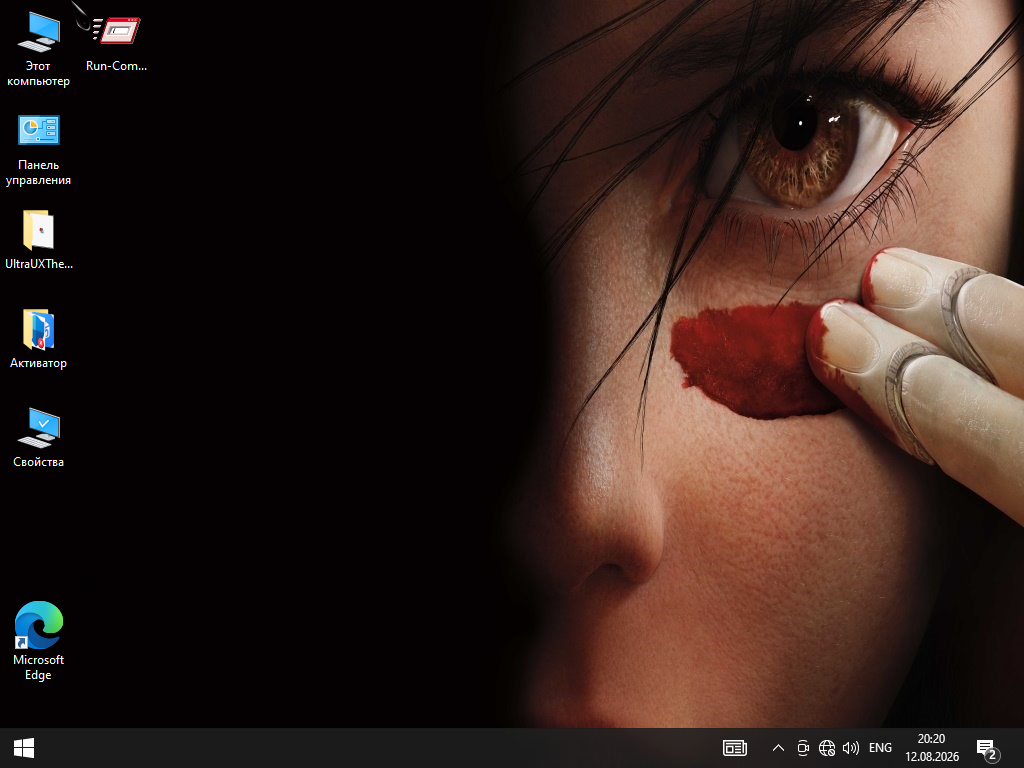Viewport: 1024px width, 768px height.
Task: Open the Windows Start menu
Action: coord(24,748)
